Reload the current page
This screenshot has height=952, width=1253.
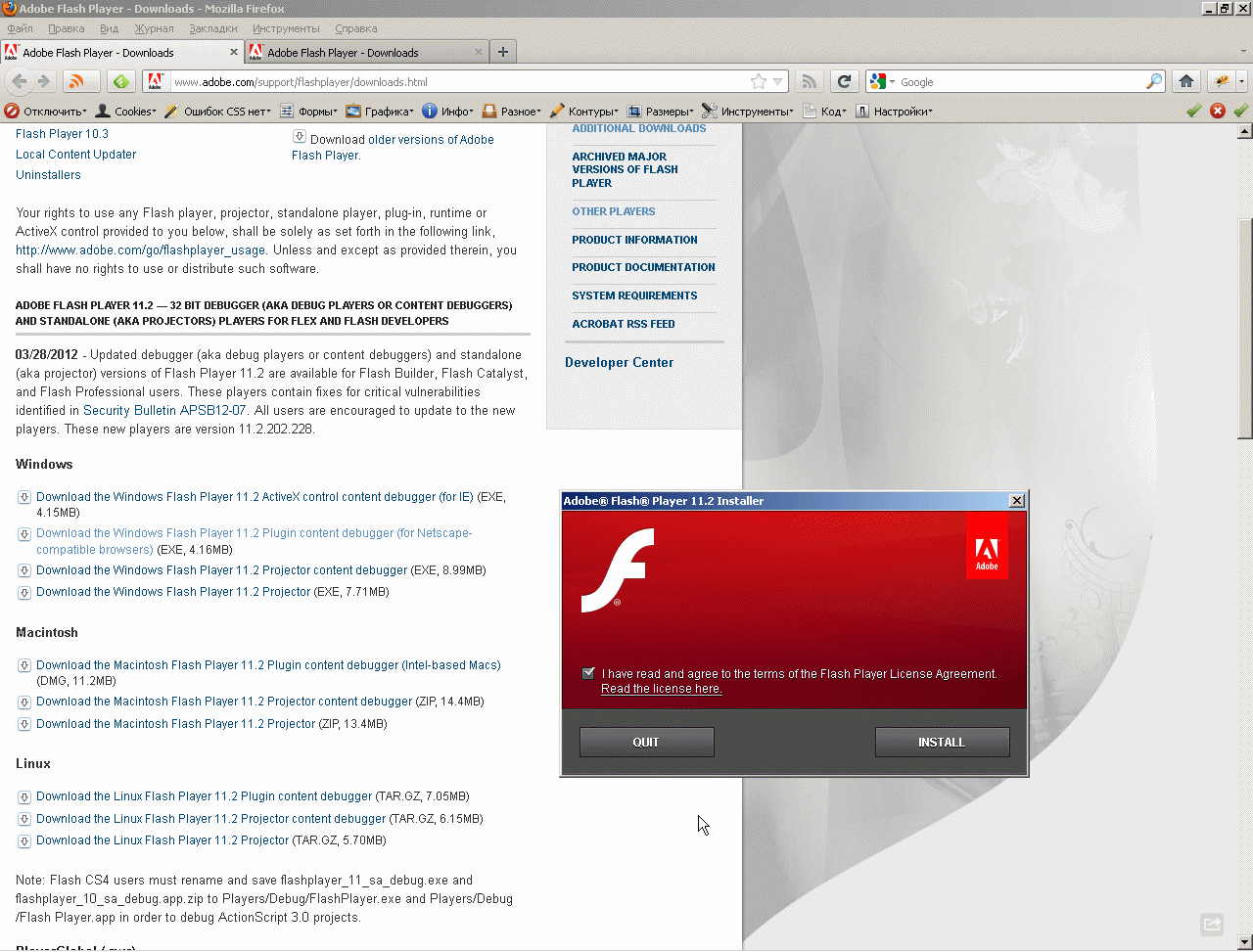(x=844, y=82)
